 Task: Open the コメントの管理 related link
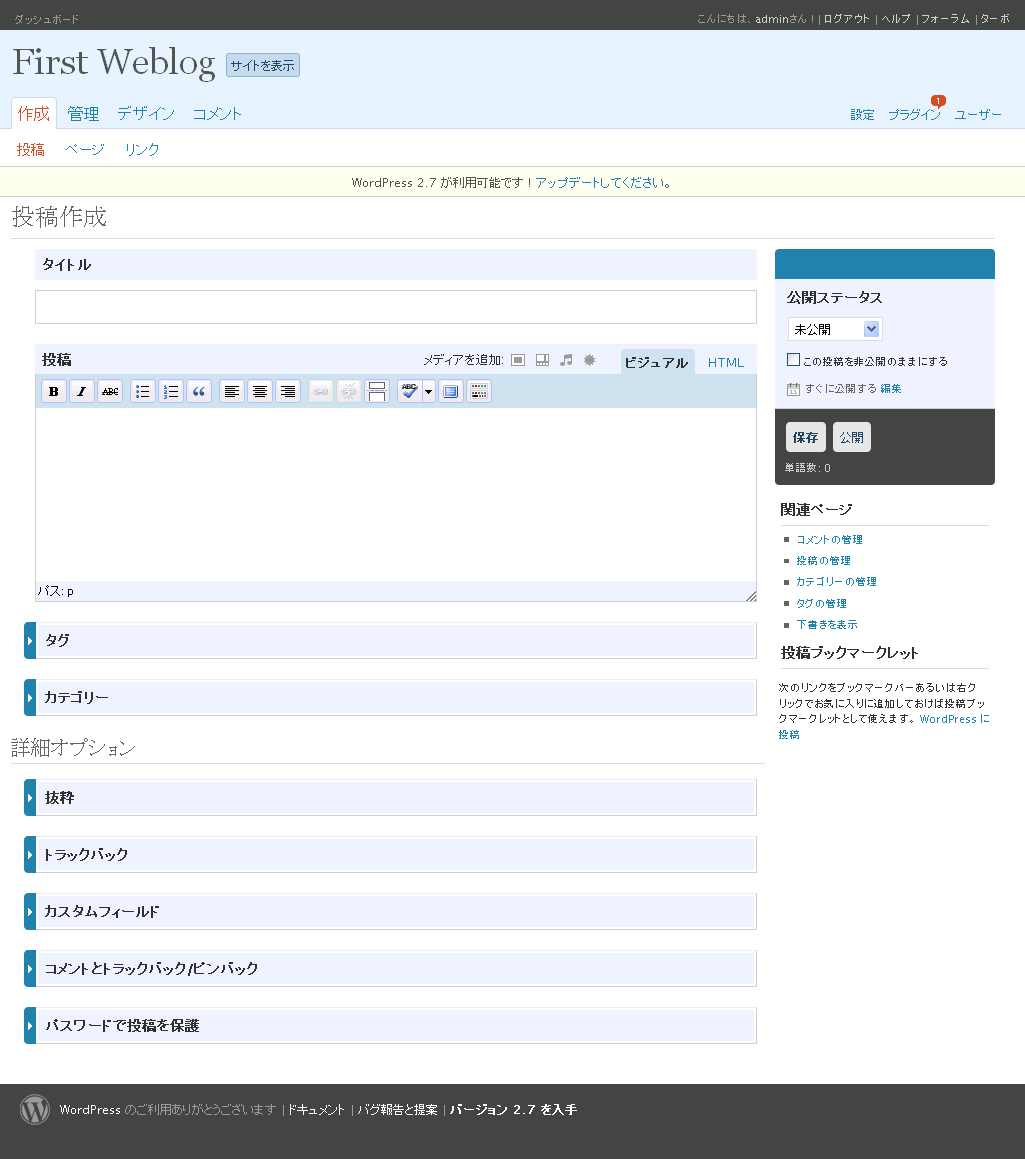(829, 540)
